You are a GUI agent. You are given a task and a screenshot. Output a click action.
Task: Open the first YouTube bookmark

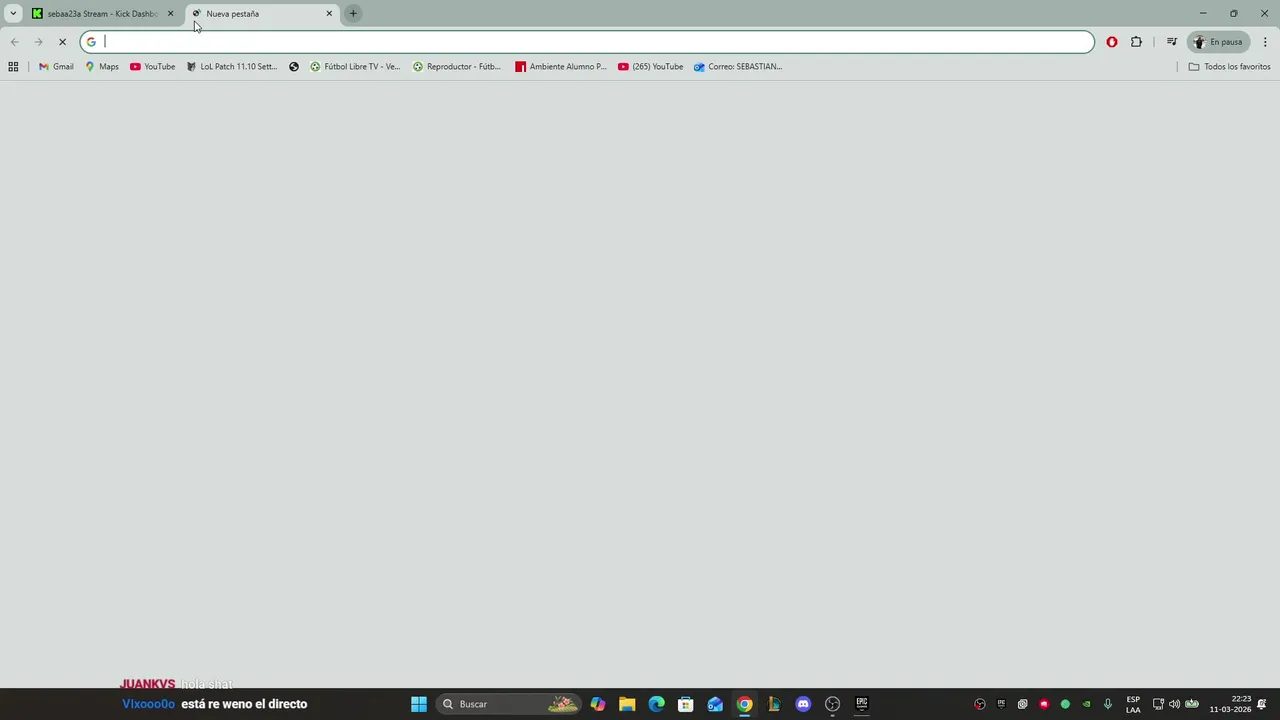click(x=152, y=67)
